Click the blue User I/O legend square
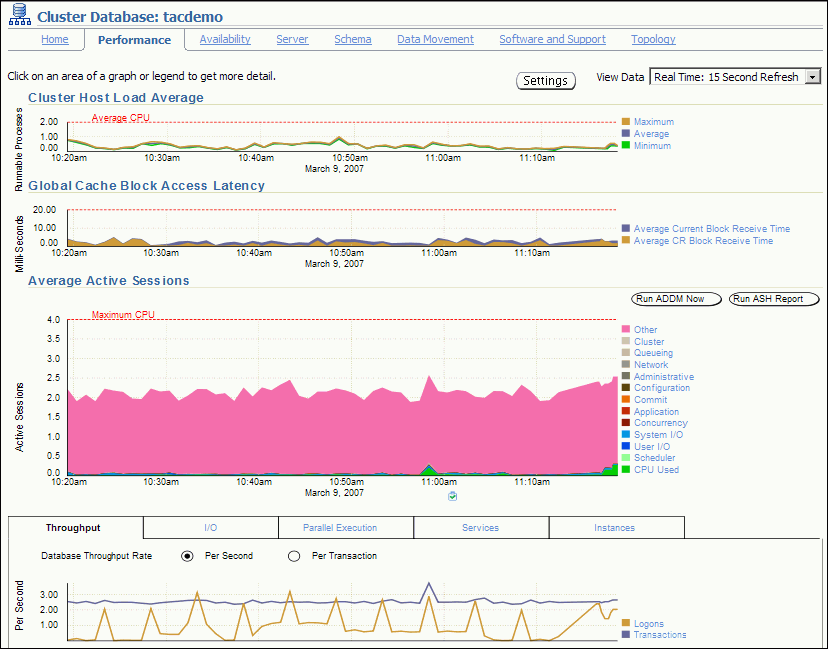The image size is (828, 649). click(627, 446)
